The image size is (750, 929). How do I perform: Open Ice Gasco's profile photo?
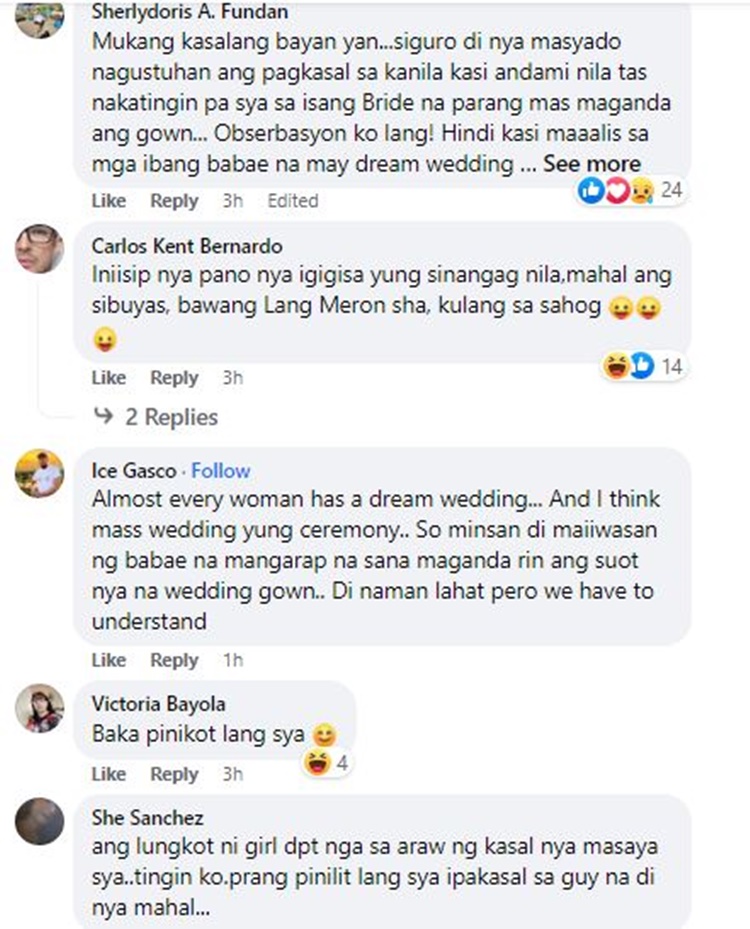click(39, 473)
